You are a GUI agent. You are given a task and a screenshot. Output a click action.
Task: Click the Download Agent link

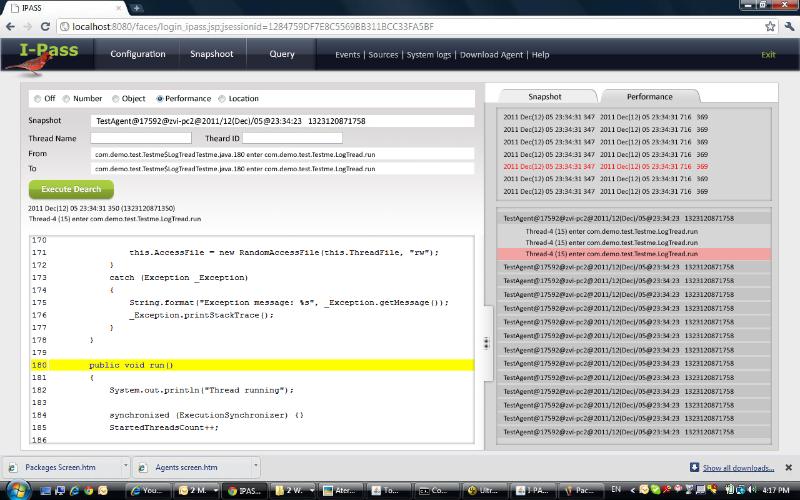coord(491,55)
